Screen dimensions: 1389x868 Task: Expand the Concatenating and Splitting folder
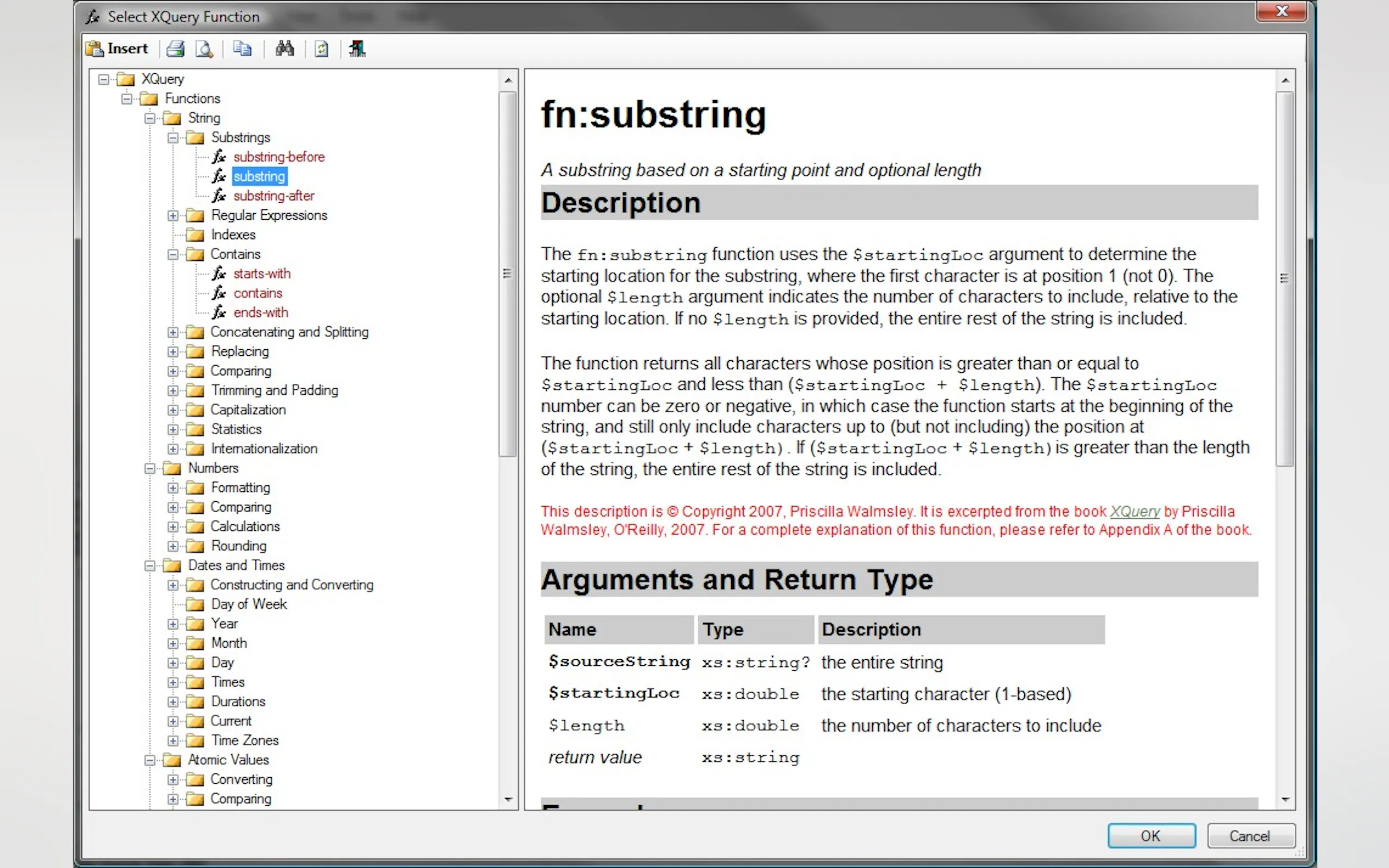173,332
